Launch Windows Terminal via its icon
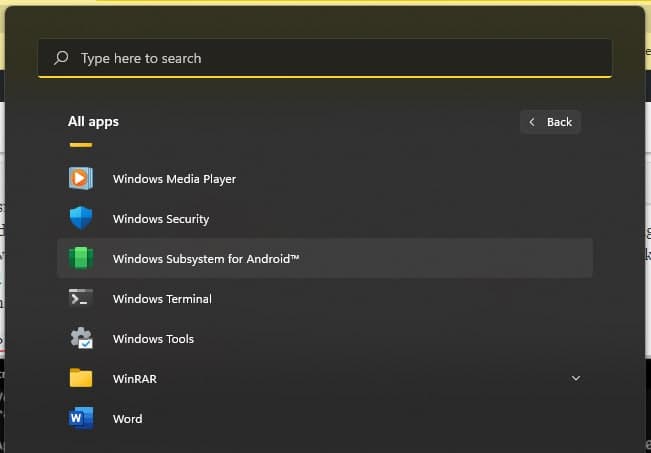Screen dimensions: 651x453 [81, 298]
